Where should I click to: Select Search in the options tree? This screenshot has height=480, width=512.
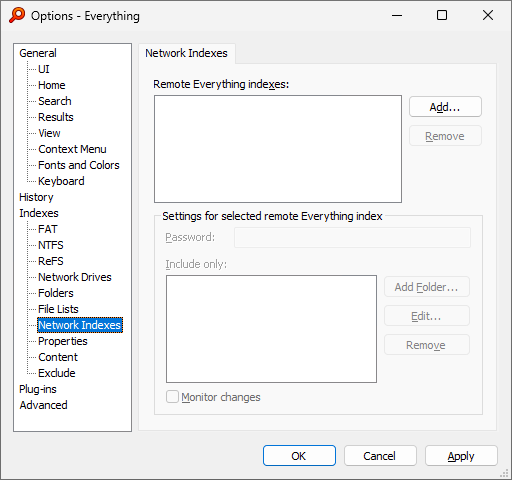[x=55, y=101]
